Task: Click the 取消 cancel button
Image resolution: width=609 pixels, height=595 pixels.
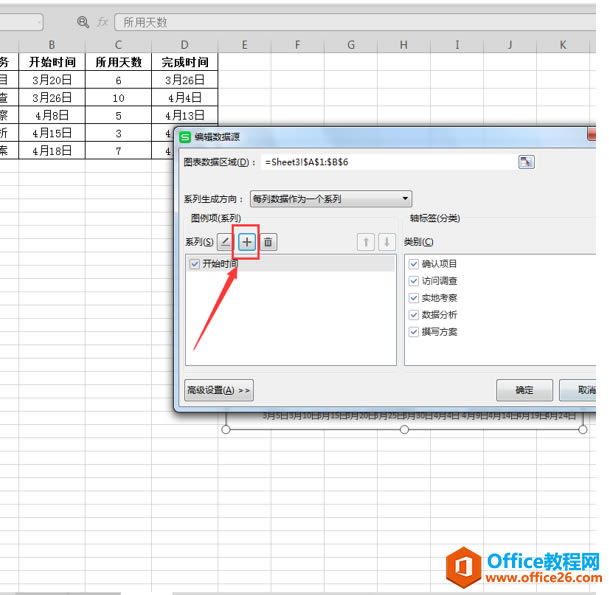Action: [578, 390]
